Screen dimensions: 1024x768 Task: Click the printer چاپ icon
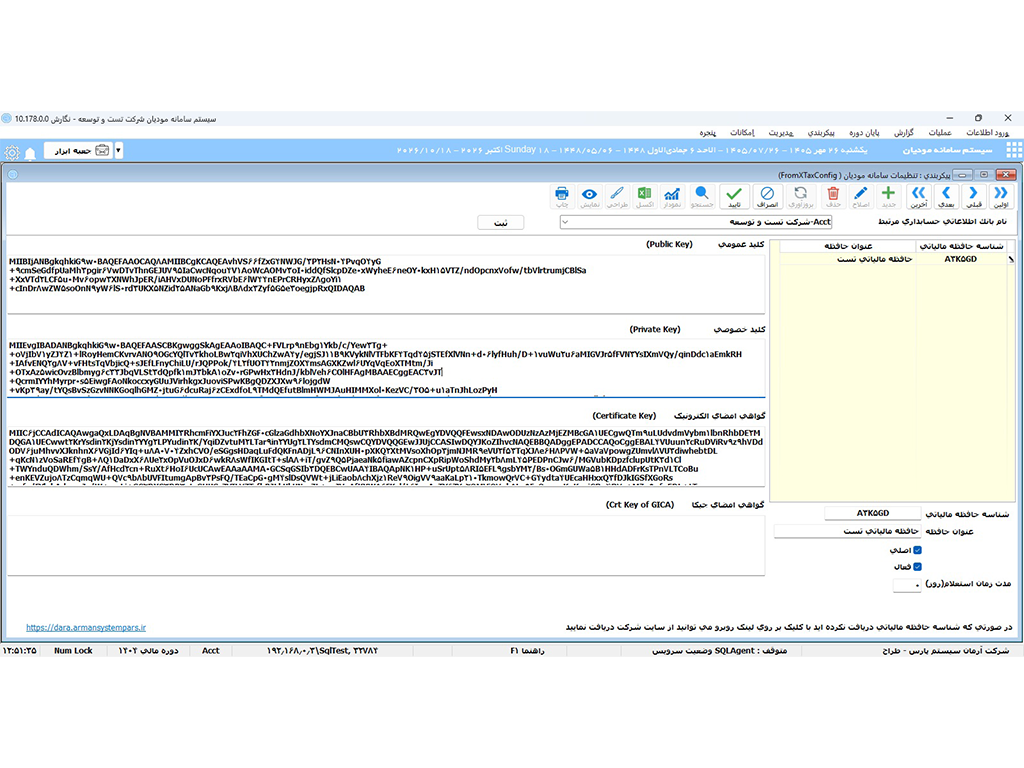coord(562,197)
